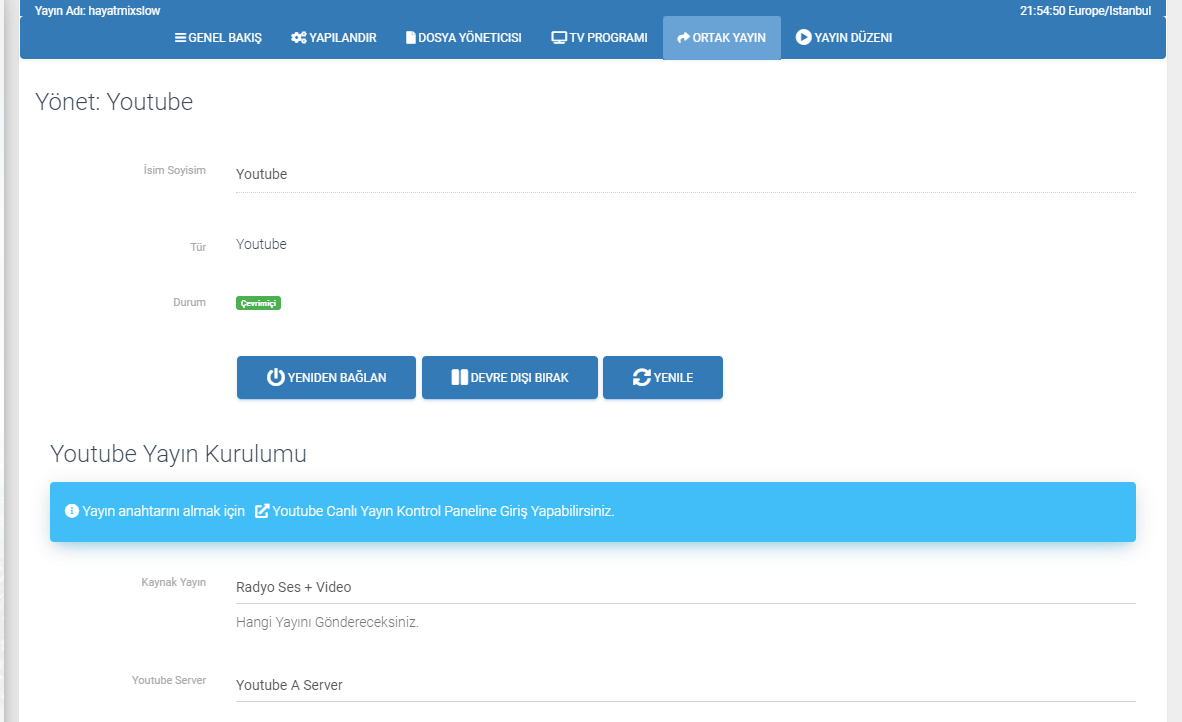Open the Youtube Server dropdown
Screen dimensions: 1182x722
(x=685, y=685)
